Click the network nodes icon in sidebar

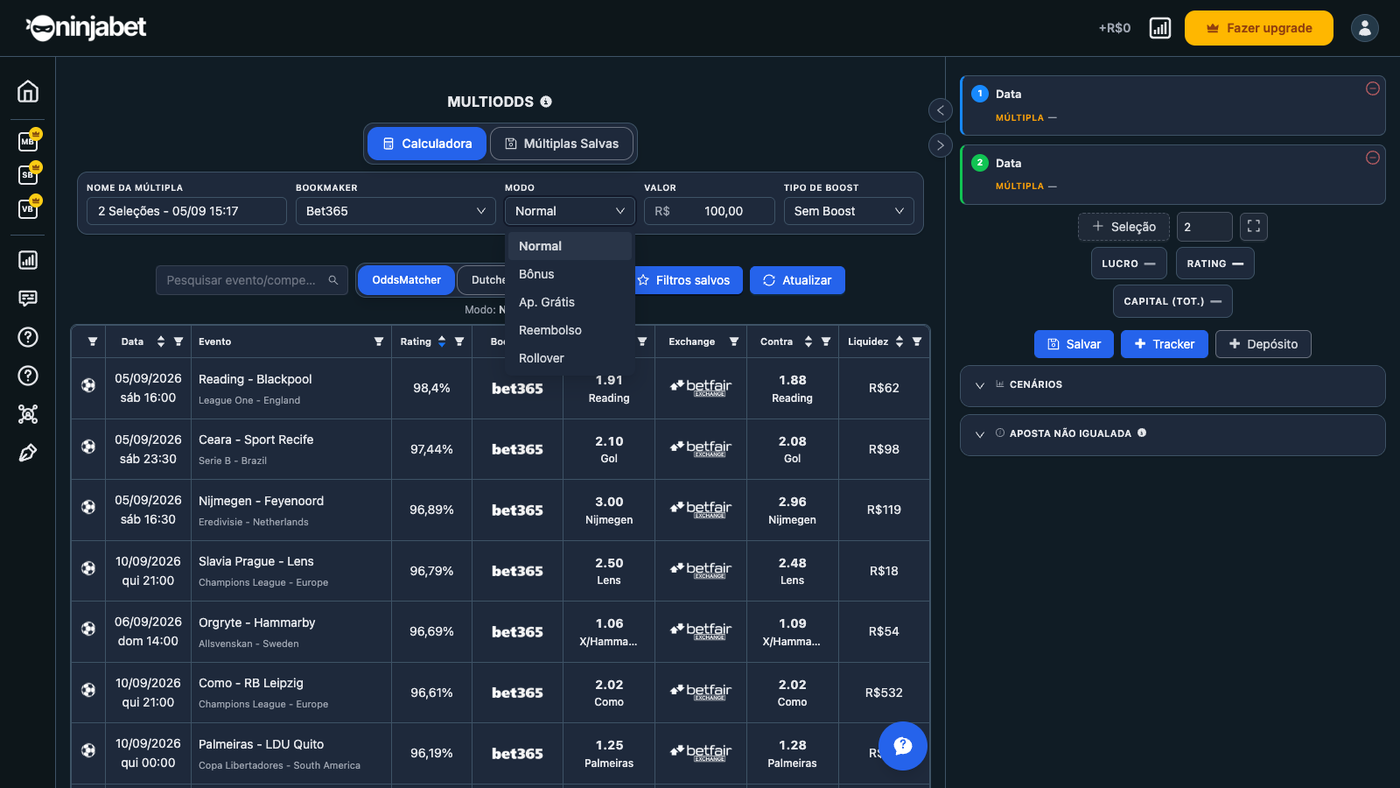coord(28,414)
